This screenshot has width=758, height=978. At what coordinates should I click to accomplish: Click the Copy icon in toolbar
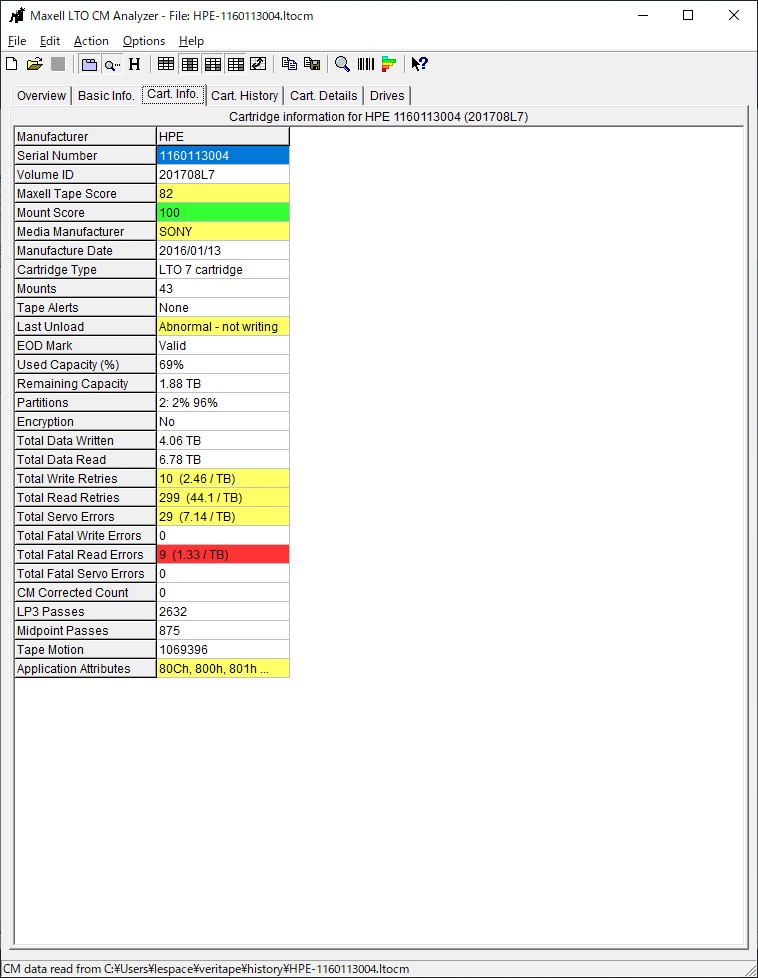pos(289,64)
